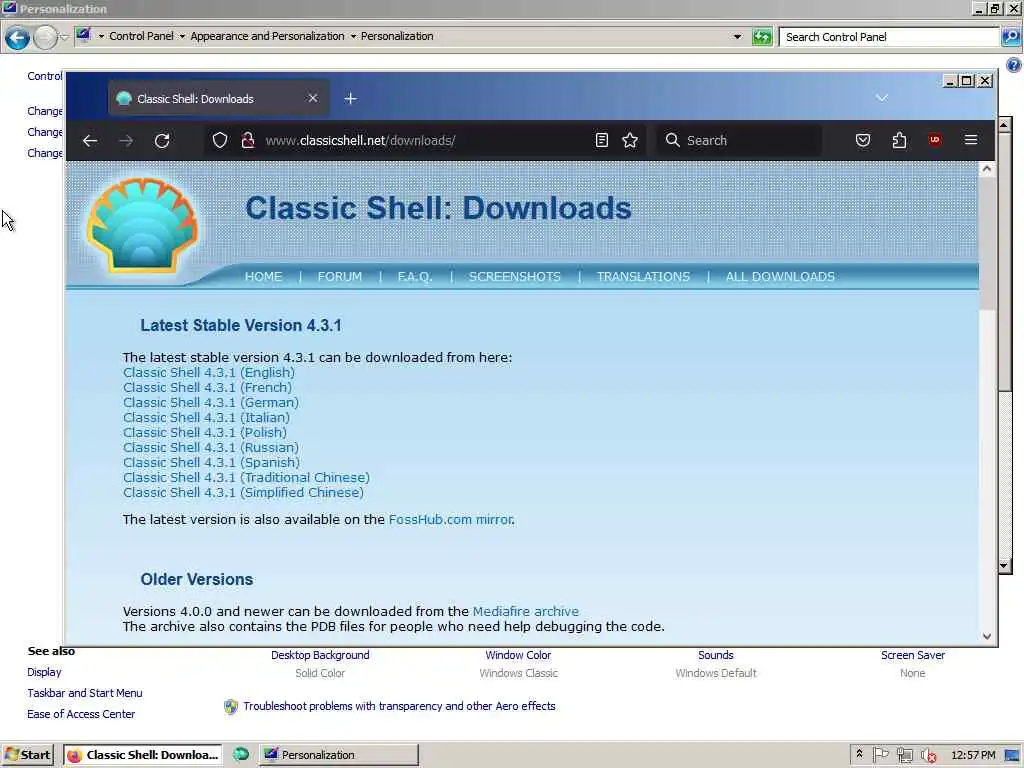Click the Firefox forward arrow button
This screenshot has width=1024, height=768.
[x=126, y=140]
